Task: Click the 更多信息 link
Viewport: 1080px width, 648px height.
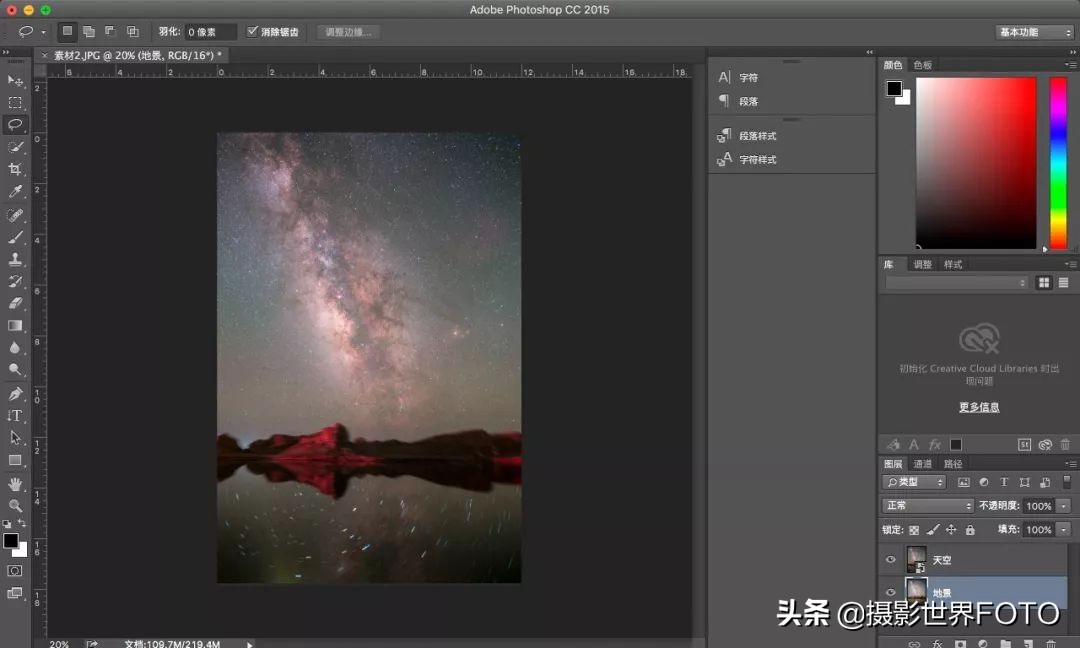Action: 978,407
